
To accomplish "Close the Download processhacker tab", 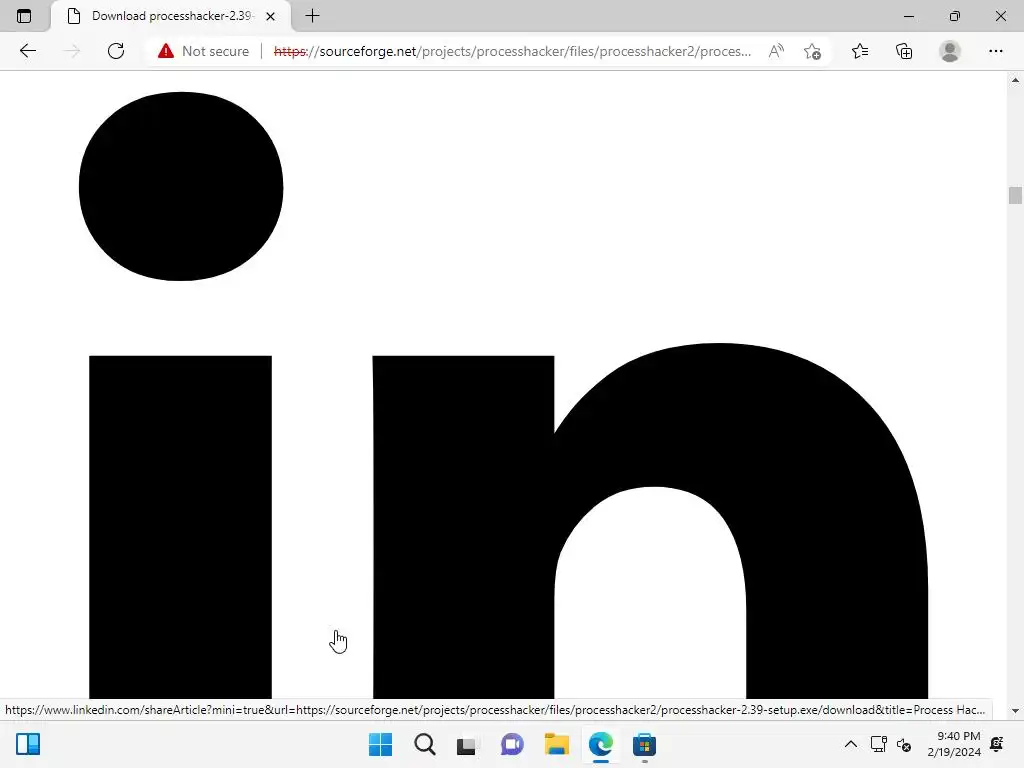I will (270, 16).
